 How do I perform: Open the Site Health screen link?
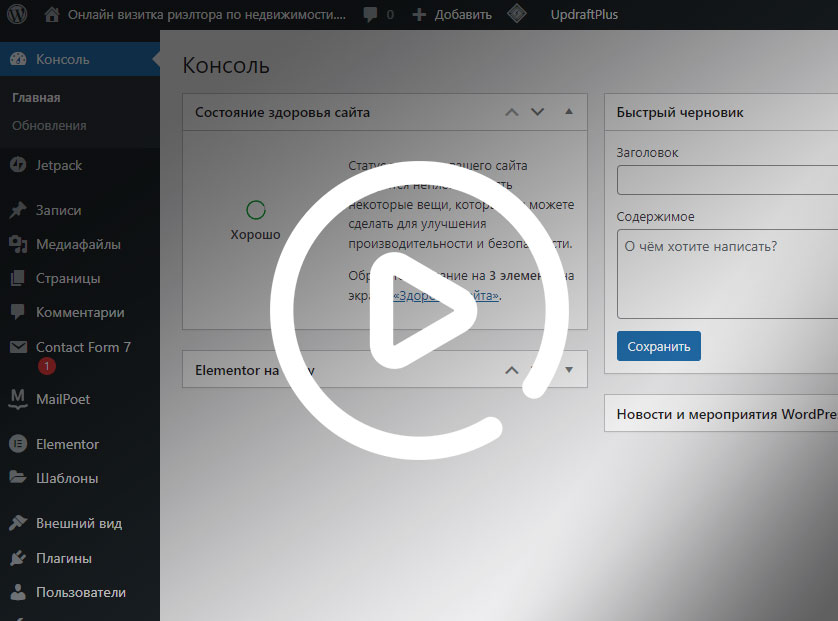446,296
